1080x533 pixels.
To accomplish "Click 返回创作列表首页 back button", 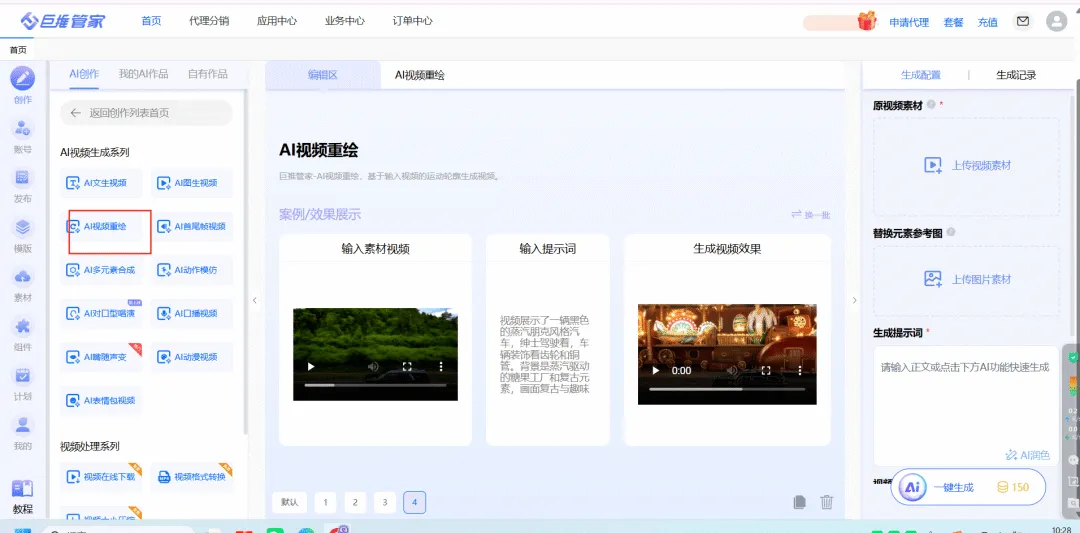I will point(147,113).
